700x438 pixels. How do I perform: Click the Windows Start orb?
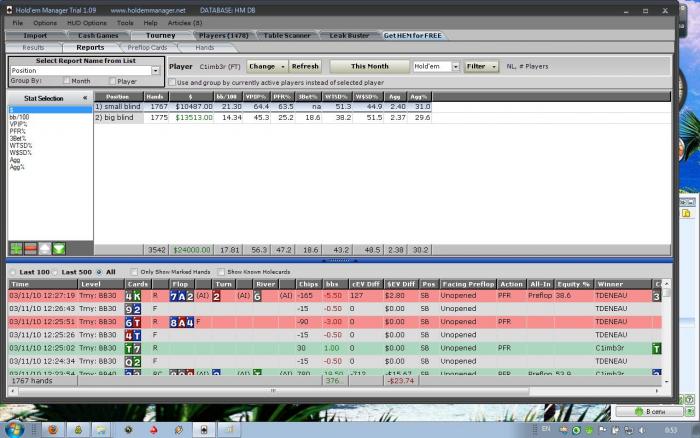tap(15, 430)
